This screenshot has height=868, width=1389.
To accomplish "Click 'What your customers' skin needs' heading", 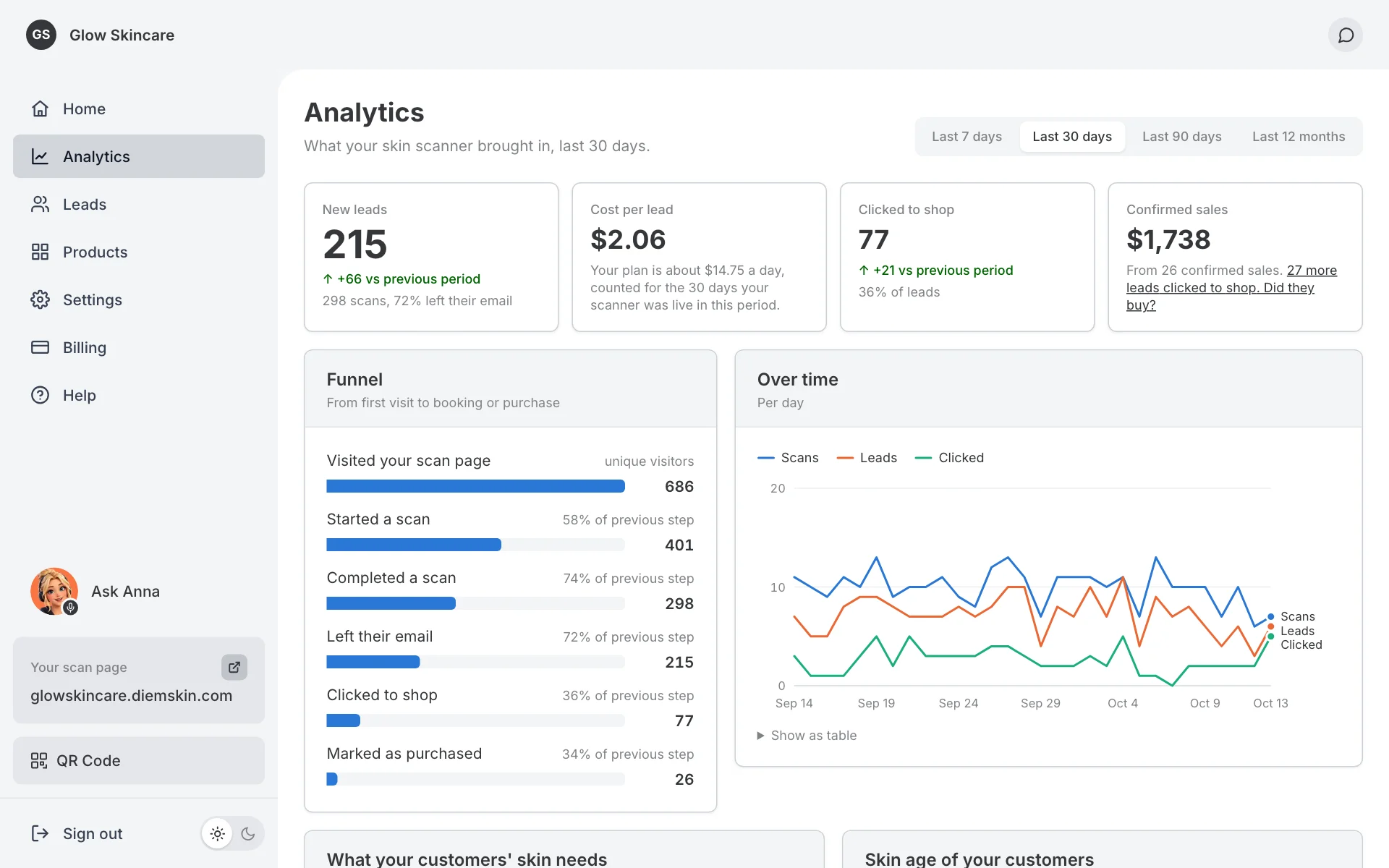I will [467, 859].
